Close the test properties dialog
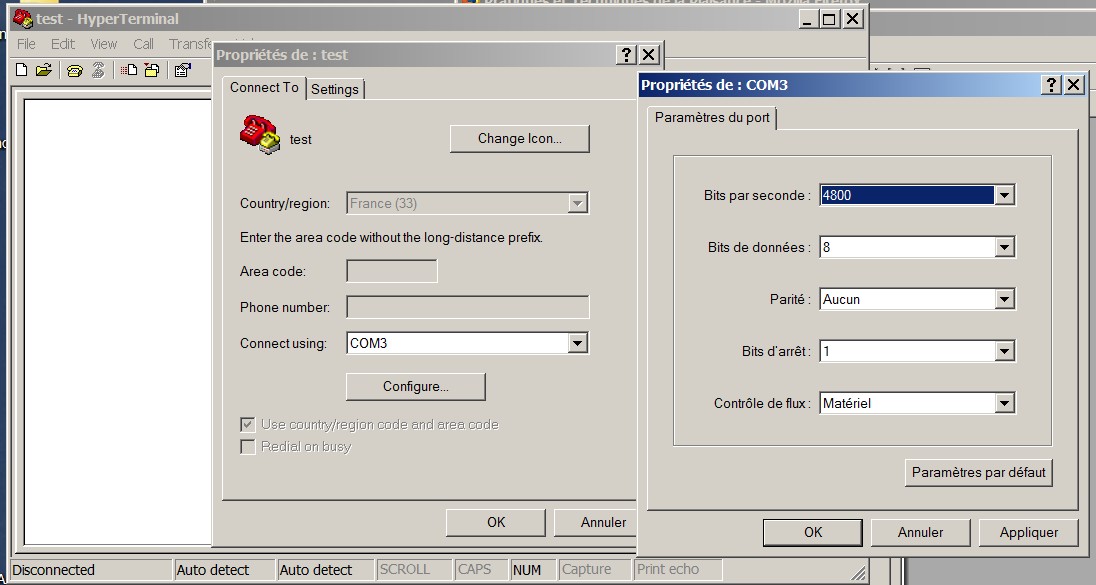The width and height of the screenshot is (1096, 585). click(649, 55)
